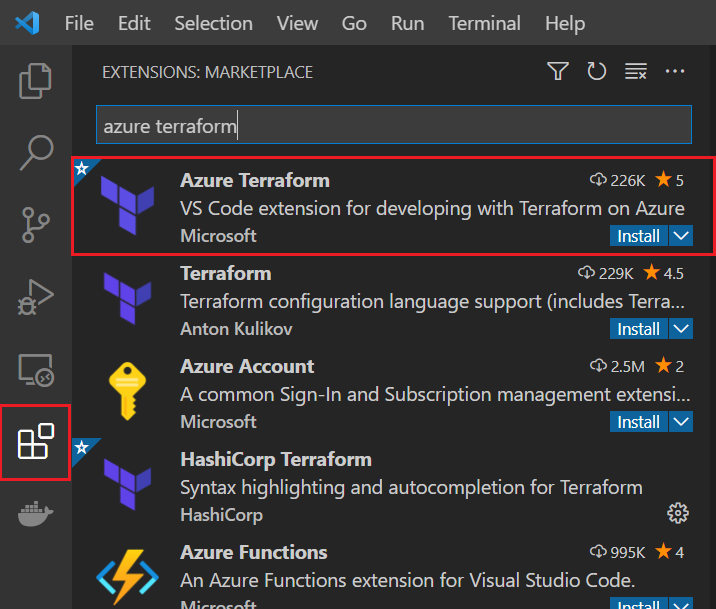Open the File menu

[x=79, y=23]
